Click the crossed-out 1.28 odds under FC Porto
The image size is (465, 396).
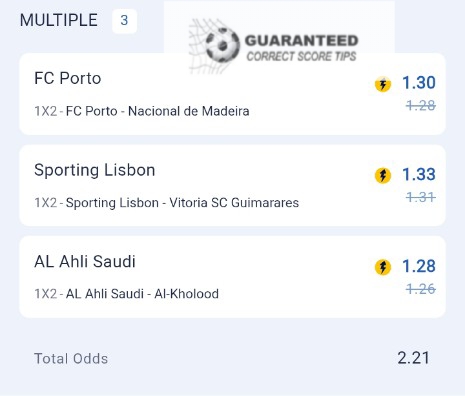point(421,106)
